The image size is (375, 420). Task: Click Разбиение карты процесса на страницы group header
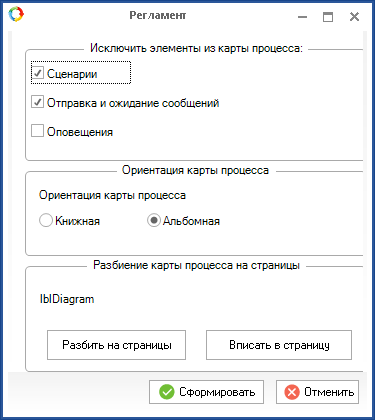pyautogui.click(x=196, y=265)
